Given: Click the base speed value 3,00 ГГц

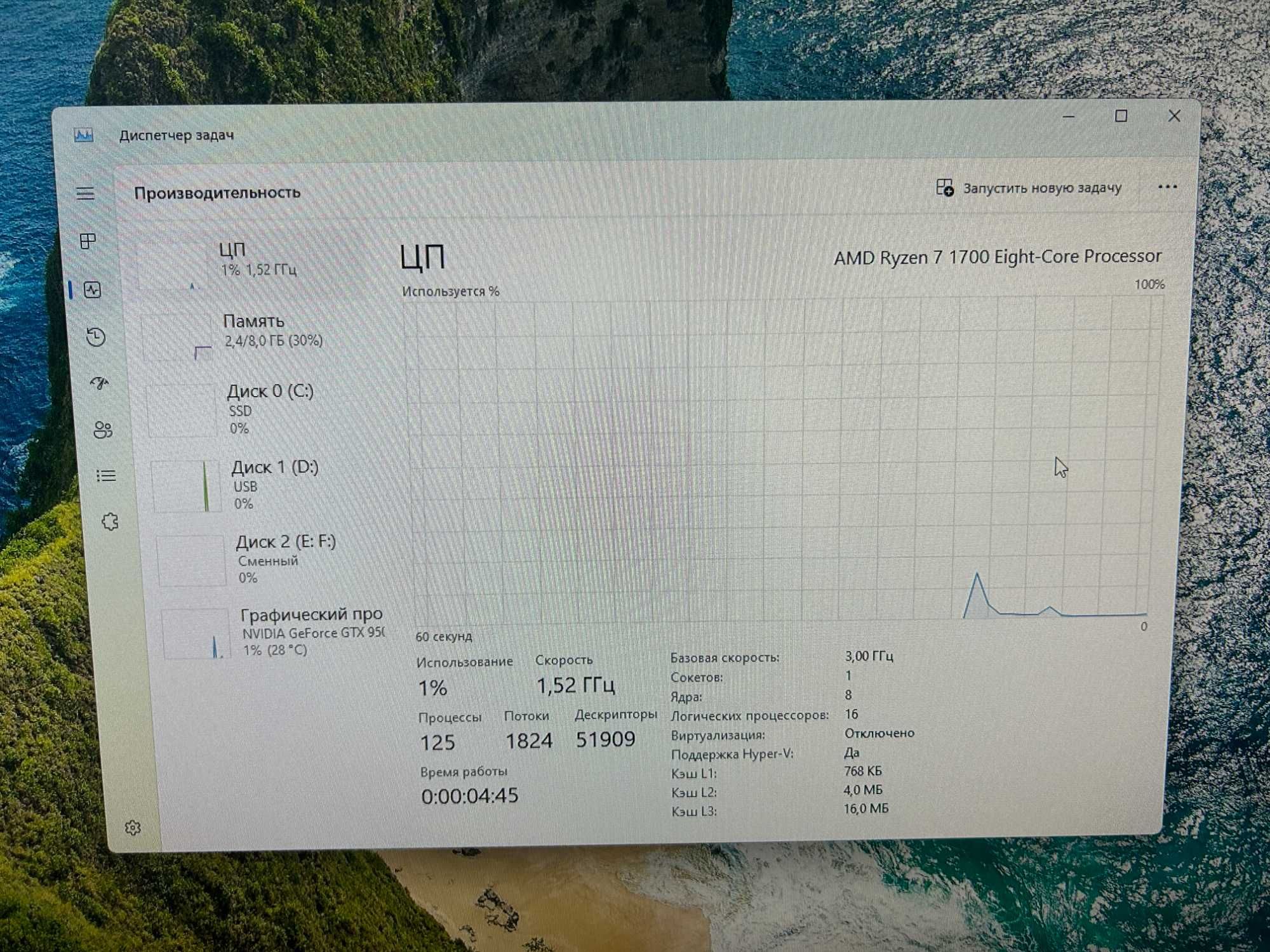Looking at the screenshot, I should pyautogui.click(x=869, y=656).
